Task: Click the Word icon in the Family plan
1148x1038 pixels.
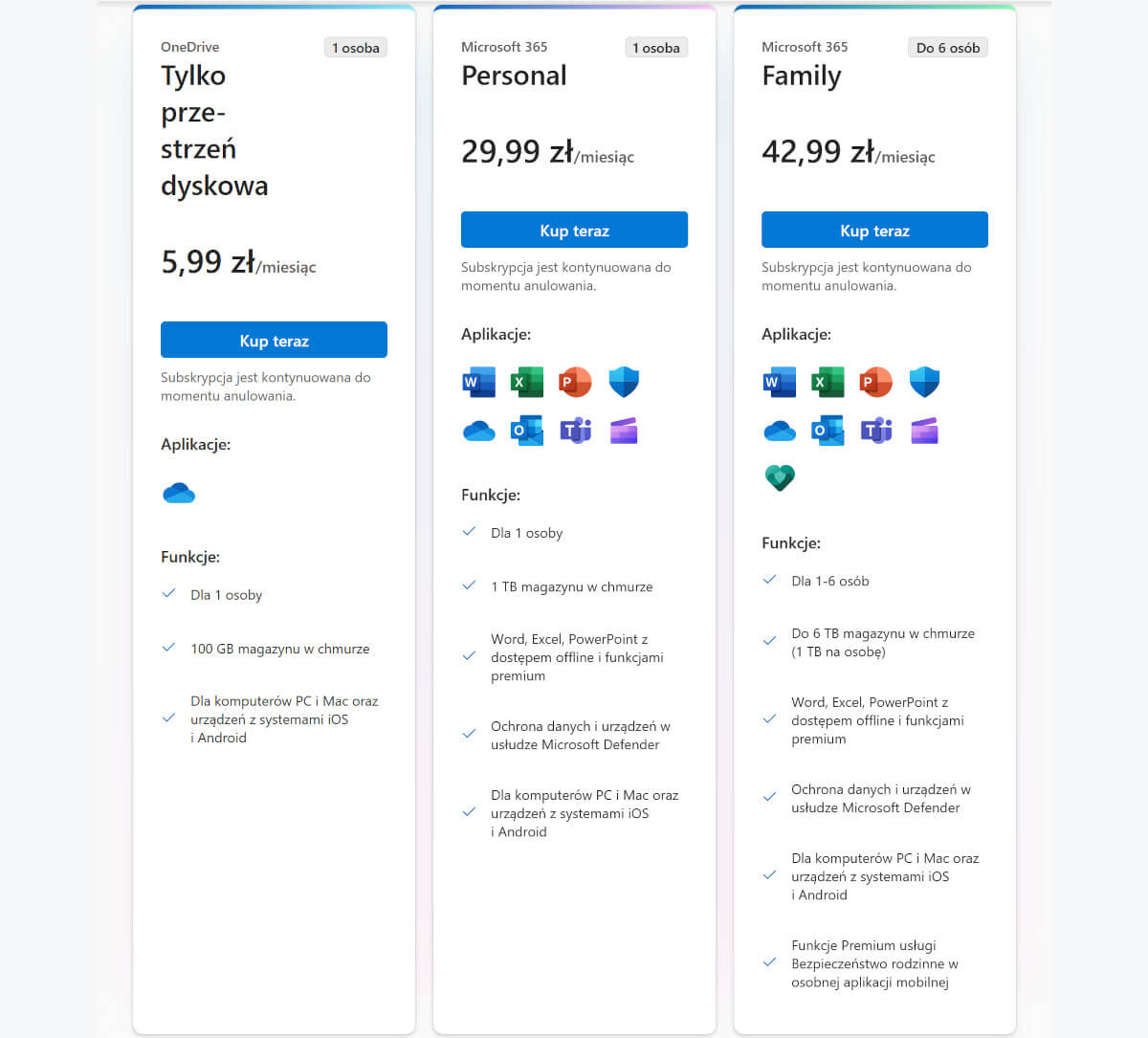Action: tap(780, 381)
